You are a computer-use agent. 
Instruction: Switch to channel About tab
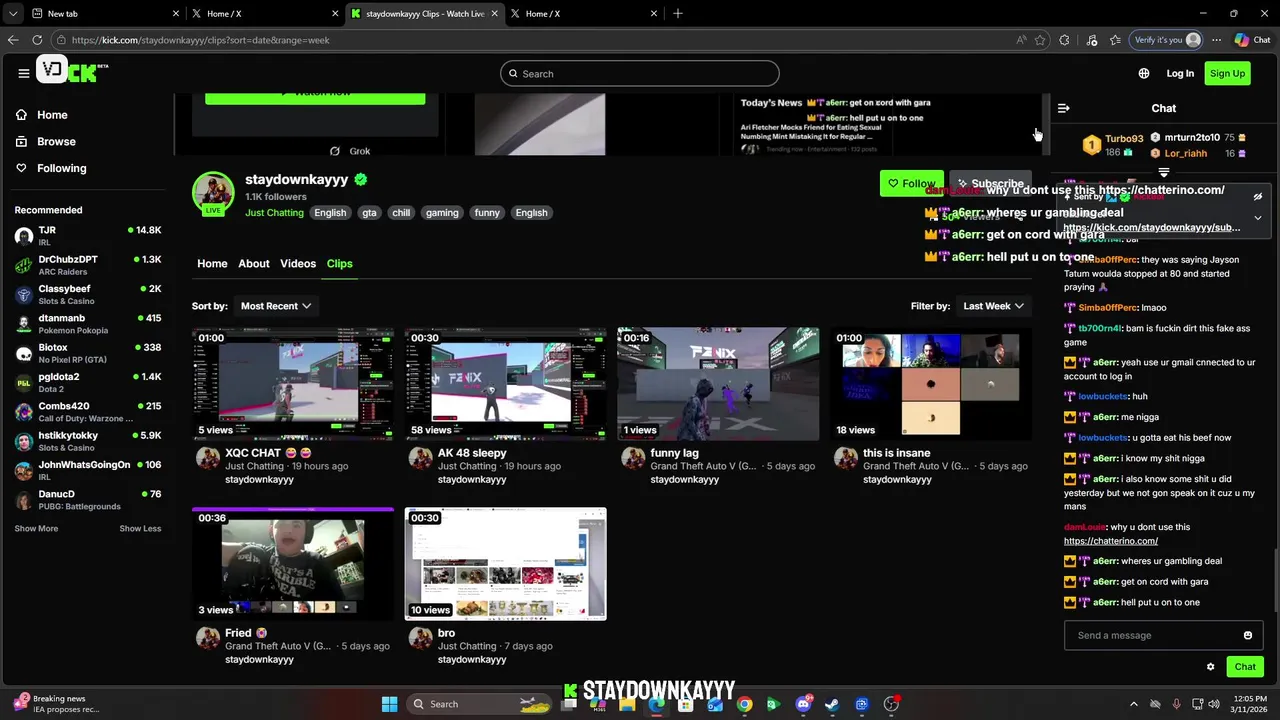[254, 263]
